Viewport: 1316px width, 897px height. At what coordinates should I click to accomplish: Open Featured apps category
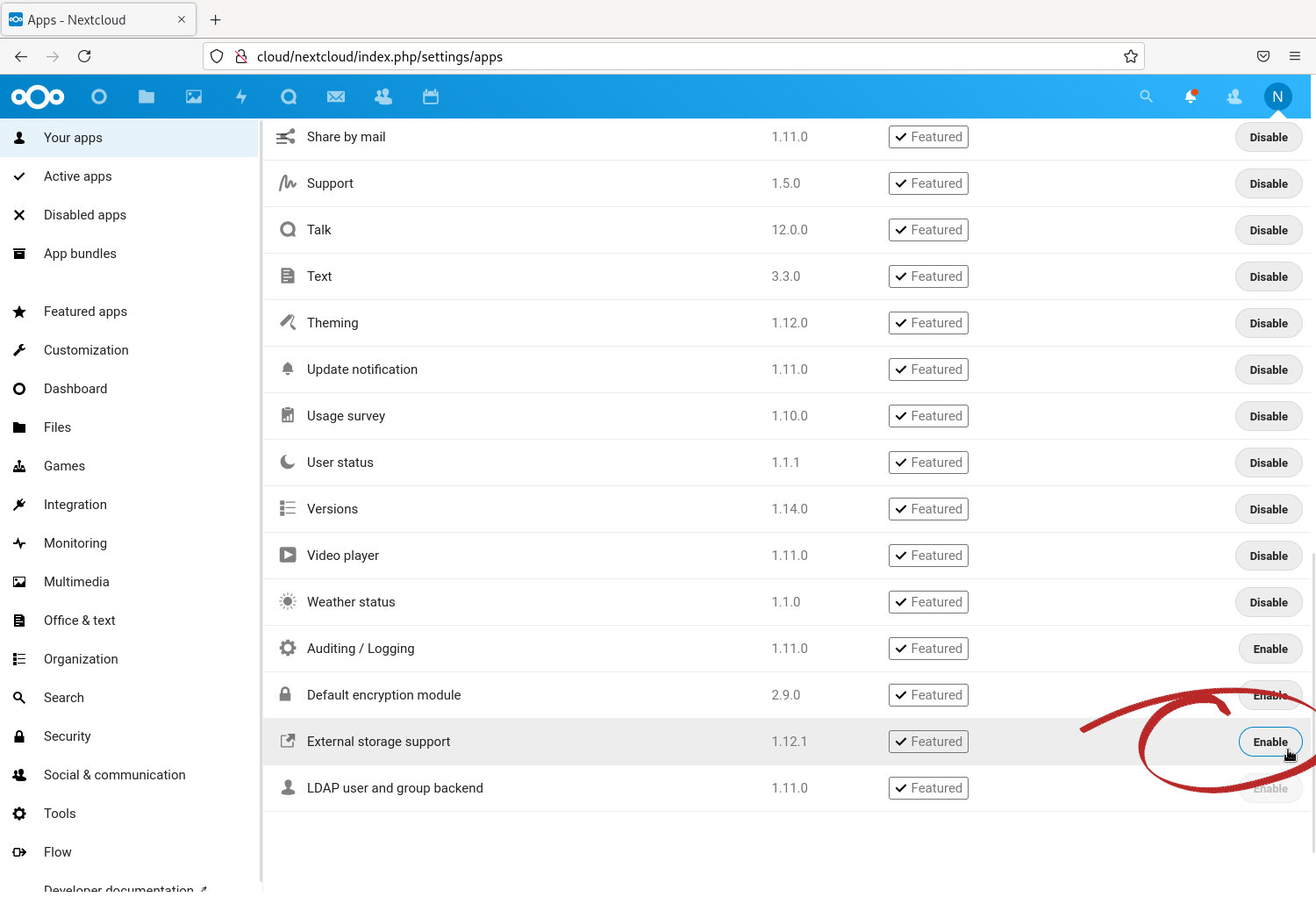[x=129, y=312]
